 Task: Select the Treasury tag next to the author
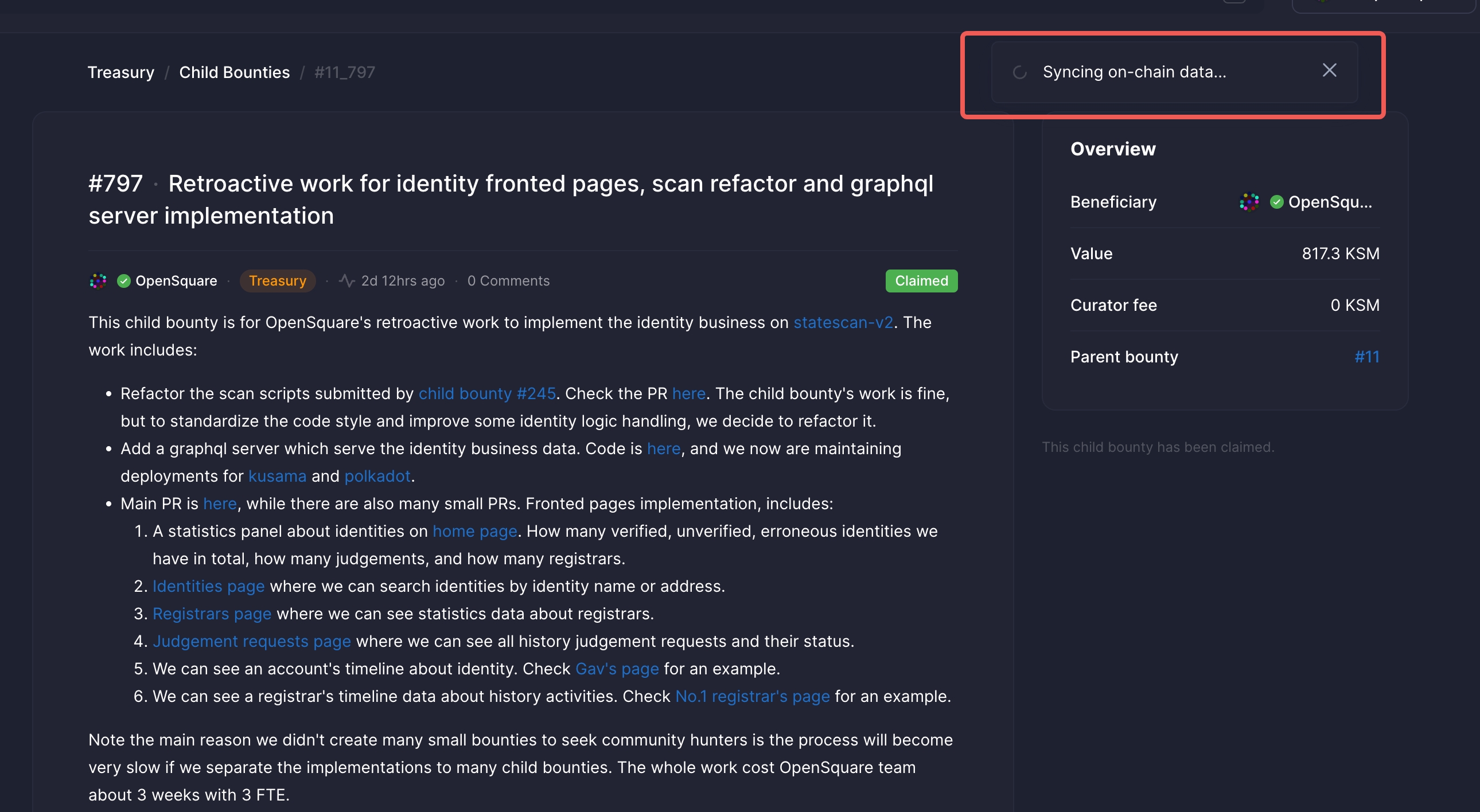278,281
